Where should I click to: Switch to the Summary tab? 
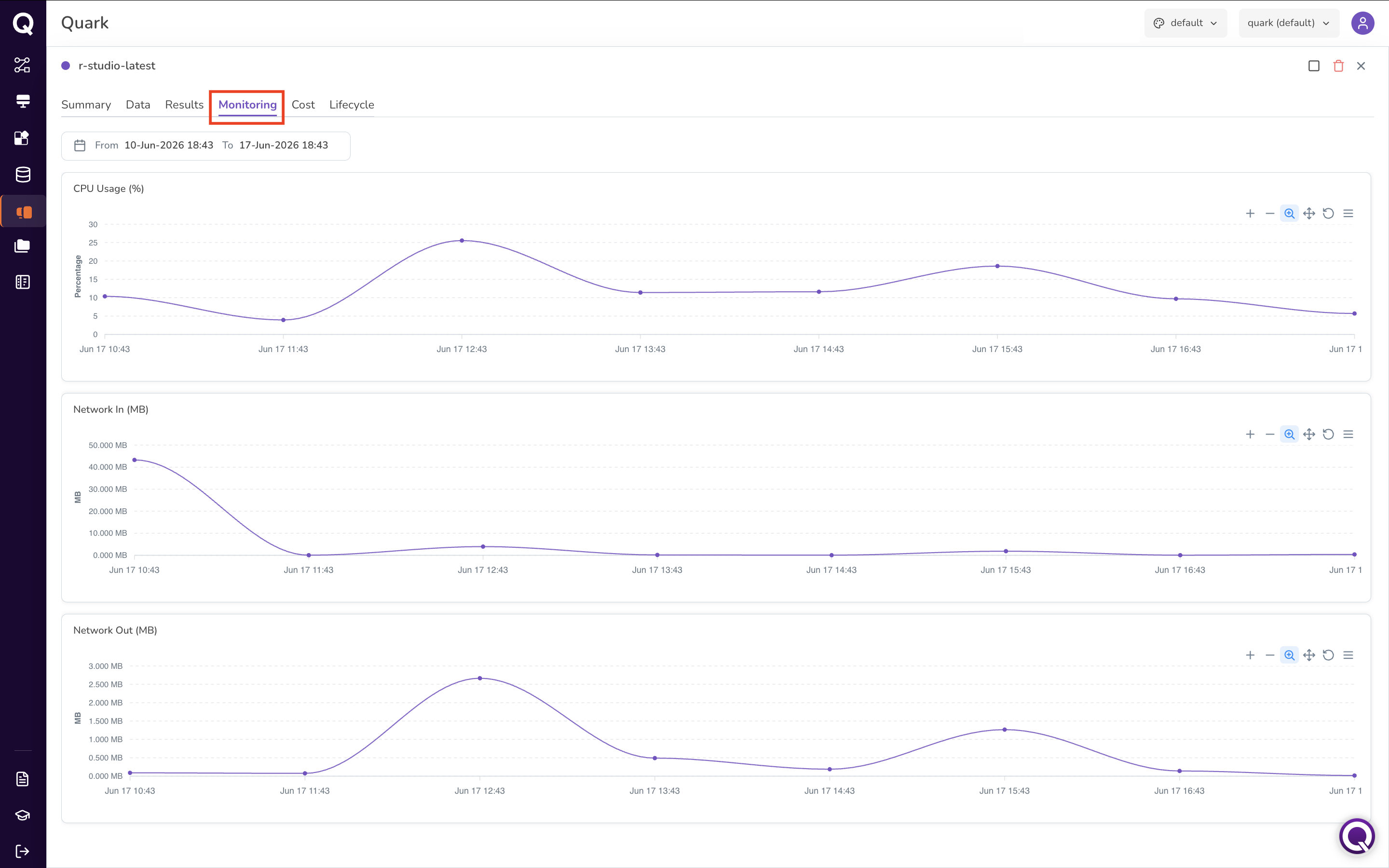(x=86, y=105)
